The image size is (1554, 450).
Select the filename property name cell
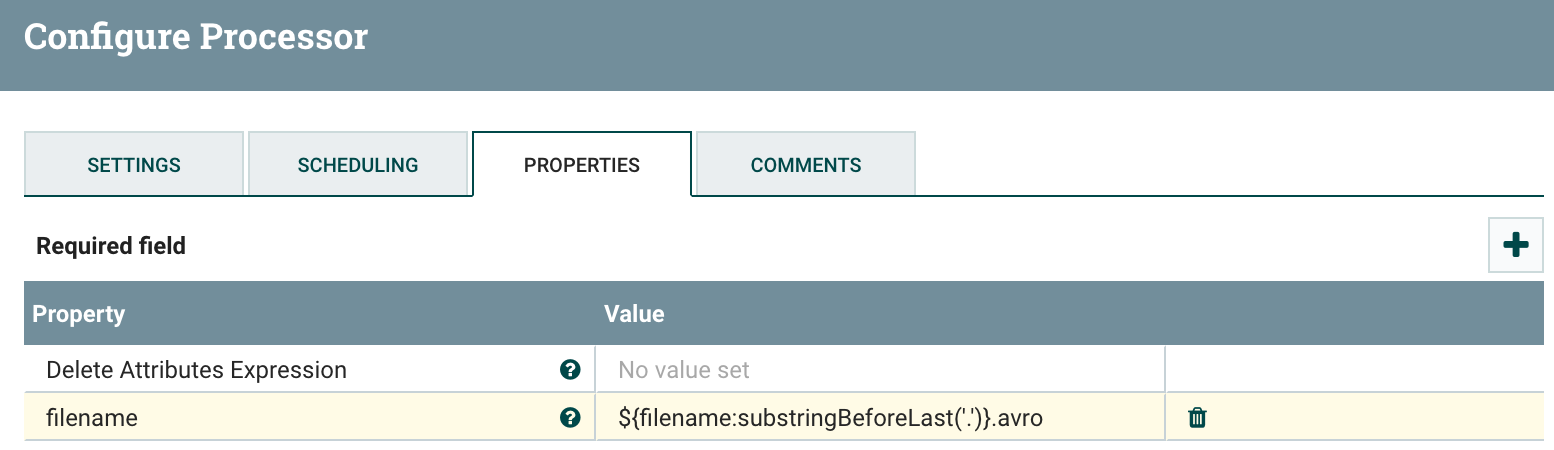(92, 418)
